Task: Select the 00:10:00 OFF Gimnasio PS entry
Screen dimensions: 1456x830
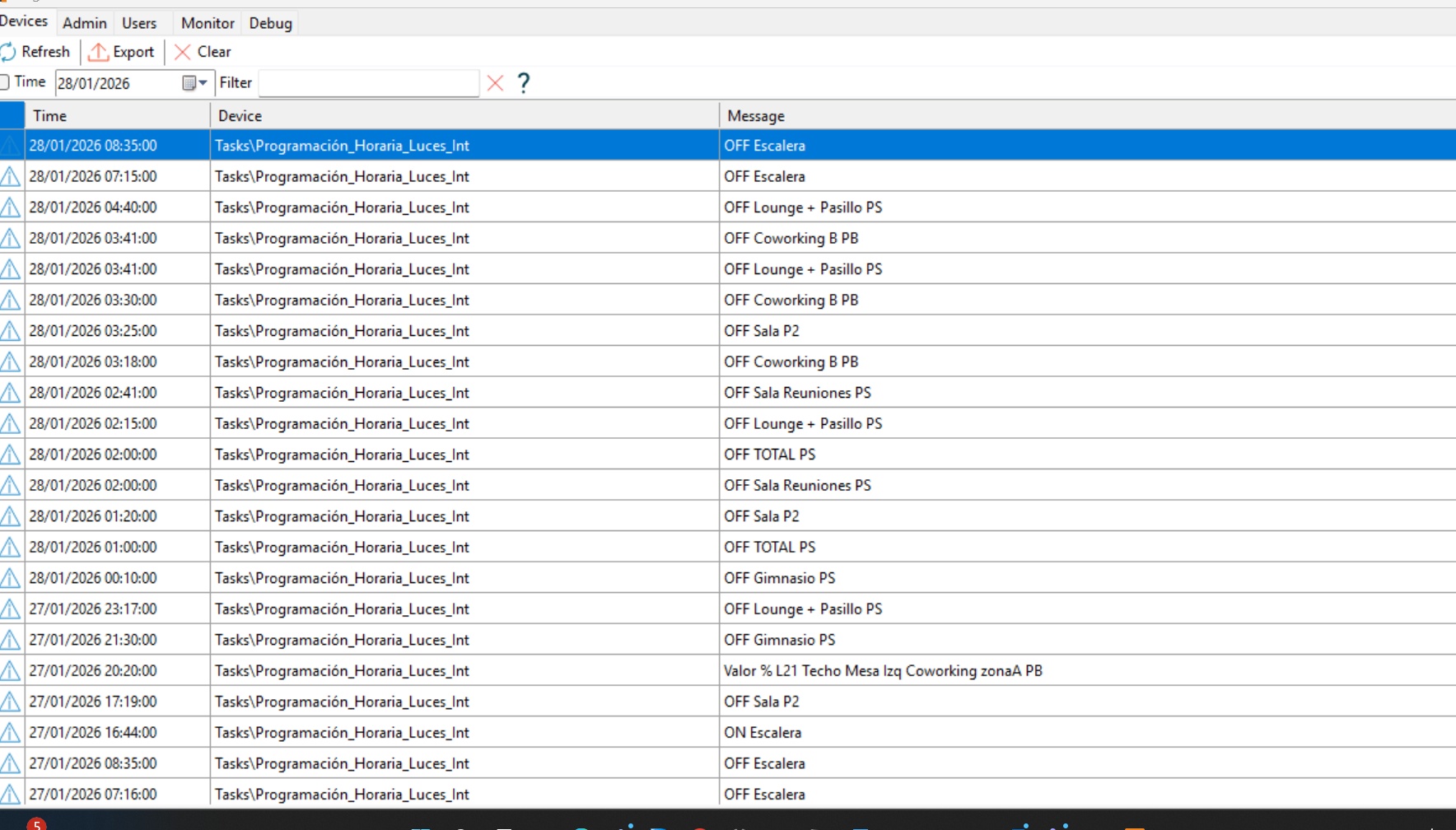Action: [779, 578]
